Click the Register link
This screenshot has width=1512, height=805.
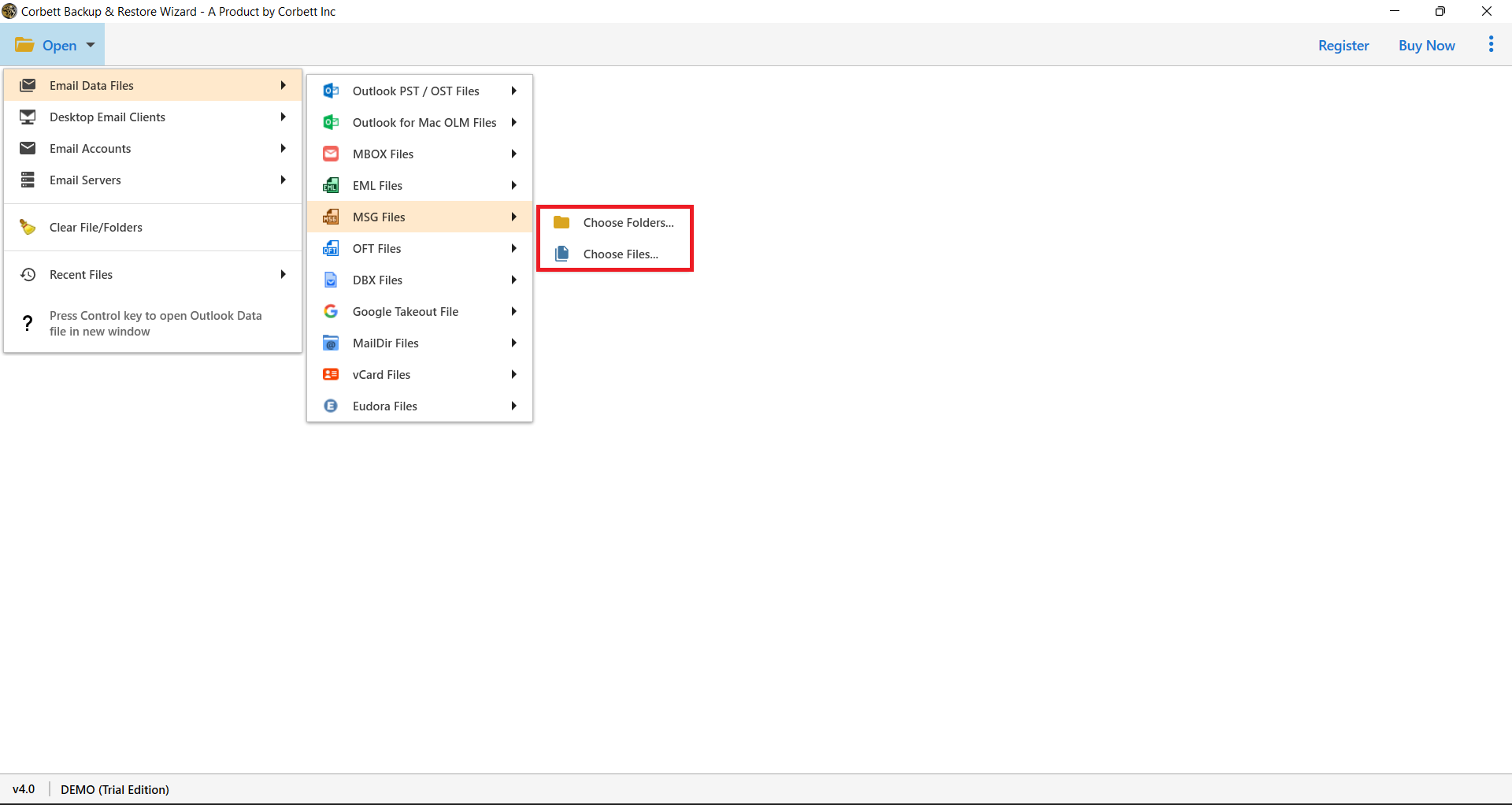pyautogui.click(x=1343, y=45)
